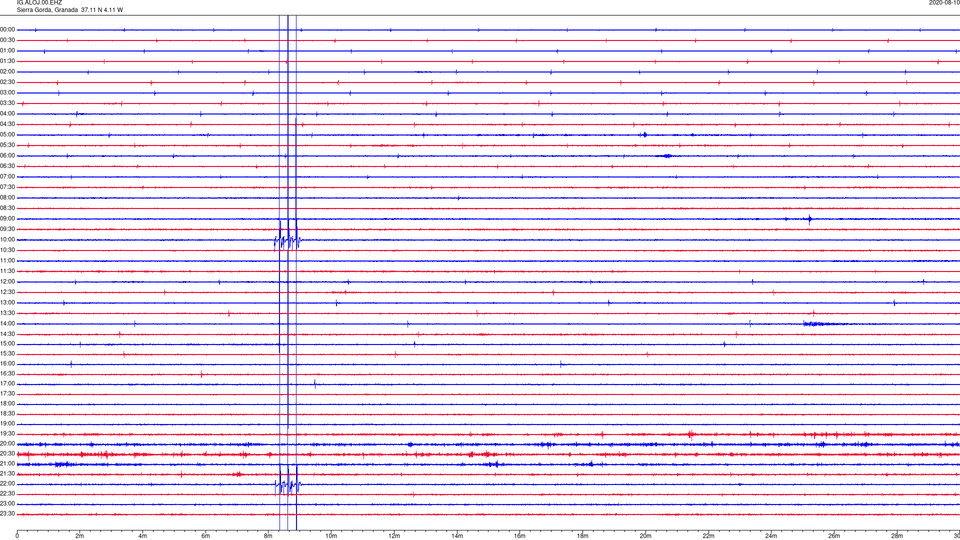The height and width of the screenshot is (540, 960).
Task: Click the 18m tick label on time axis
Action: tap(582, 536)
